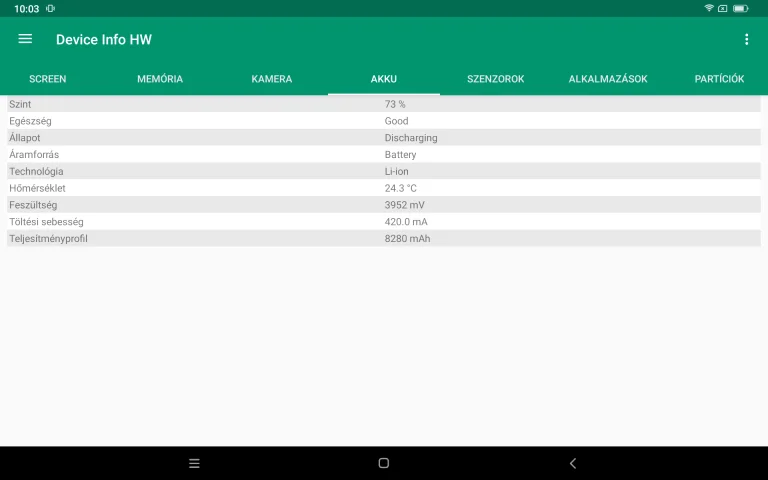Image resolution: width=768 pixels, height=480 pixels.
Task: Select the AKKU tab
Action: pyautogui.click(x=384, y=79)
